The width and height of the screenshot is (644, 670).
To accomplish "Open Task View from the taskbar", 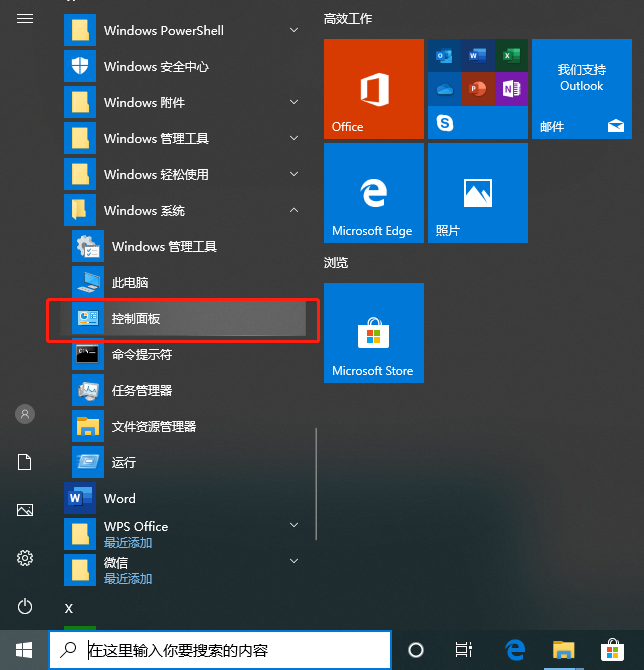I will point(464,649).
